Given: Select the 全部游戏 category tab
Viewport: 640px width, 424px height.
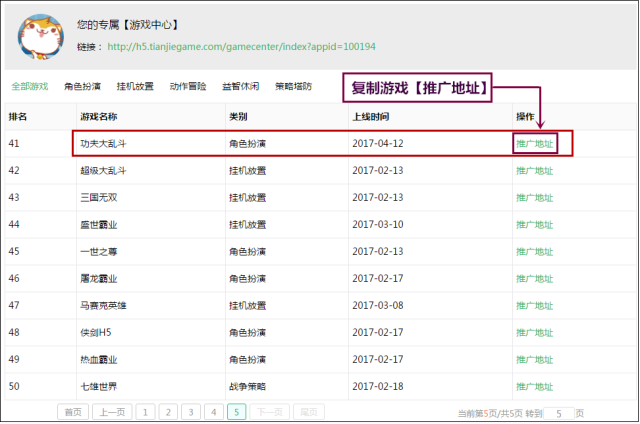Looking at the screenshot, I should pos(30,86).
